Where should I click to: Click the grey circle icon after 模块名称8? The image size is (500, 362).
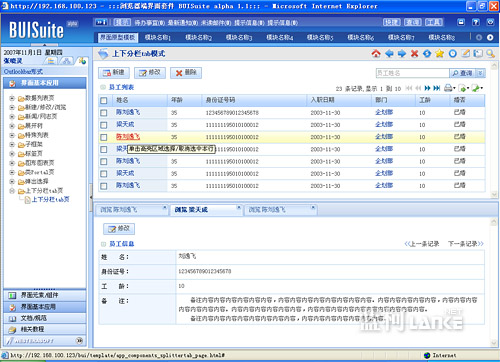pyautogui.click(x=479, y=37)
